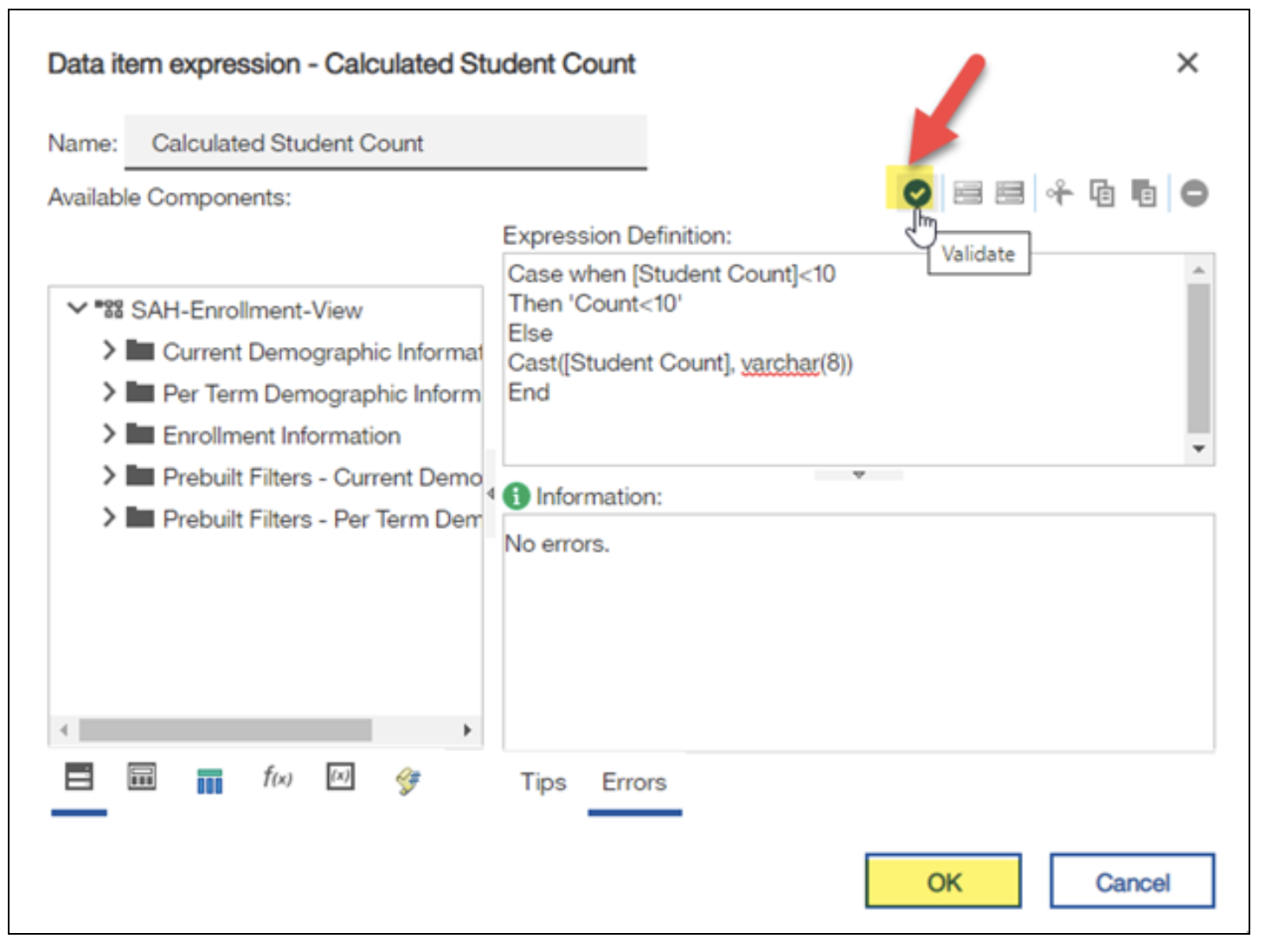Screen dimensions: 1265x952
Task: Click the first stacked-rows icon next to Validate
Action: (967, 192)
